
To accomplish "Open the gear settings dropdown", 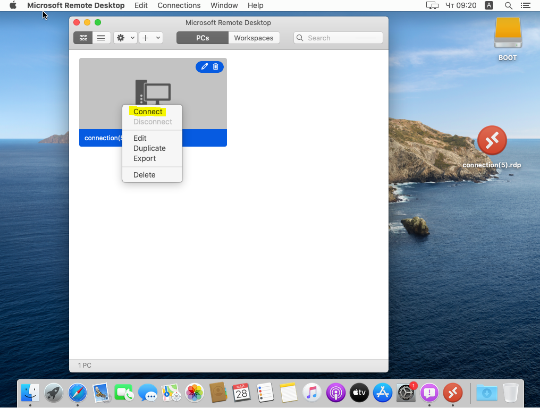I will (x=125, y=38).
